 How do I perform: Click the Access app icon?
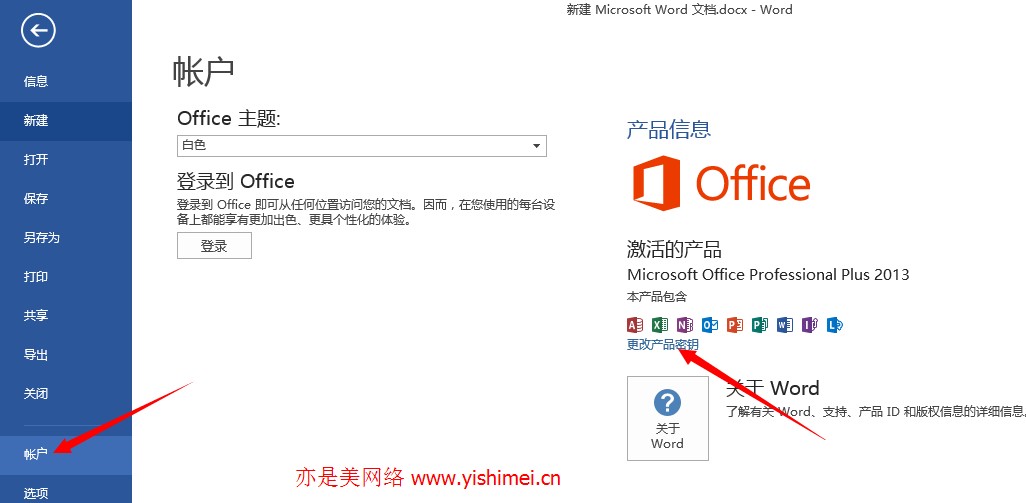(x=635, y=324)
